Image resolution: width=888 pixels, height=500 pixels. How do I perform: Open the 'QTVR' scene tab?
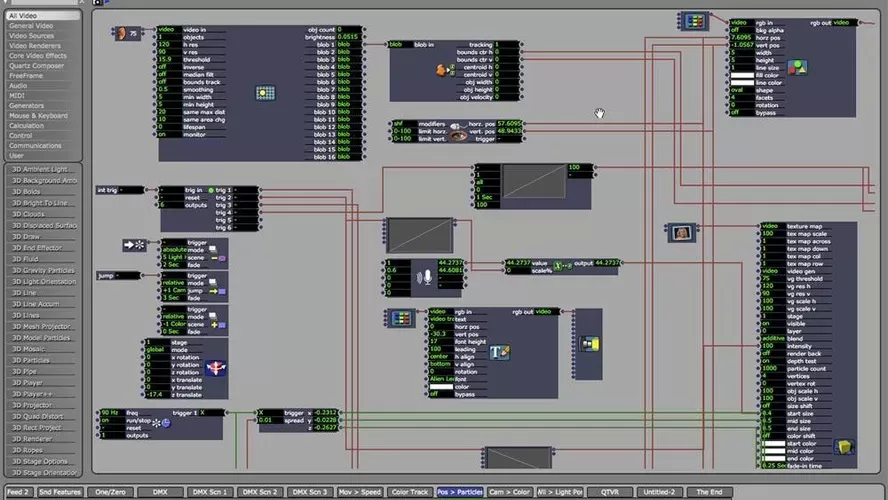(x=611, y=492)
